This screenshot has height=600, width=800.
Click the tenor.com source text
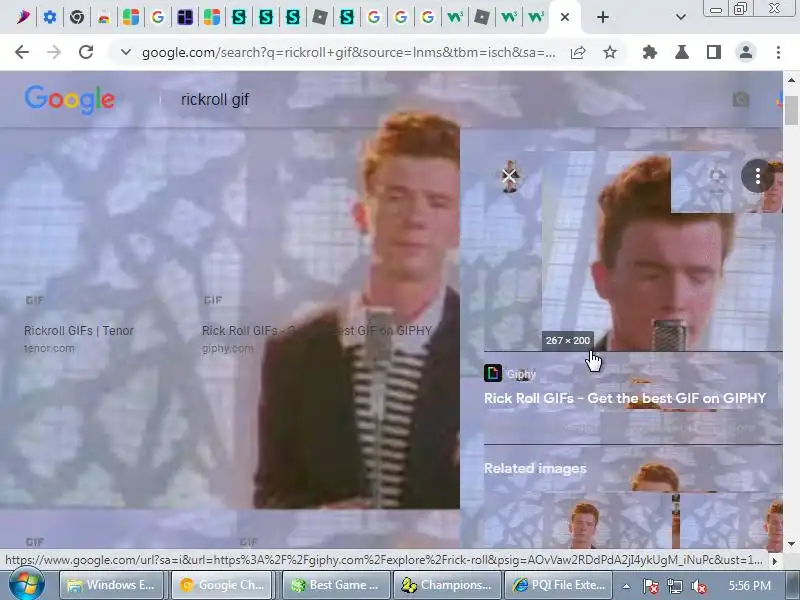click(49, 348)
